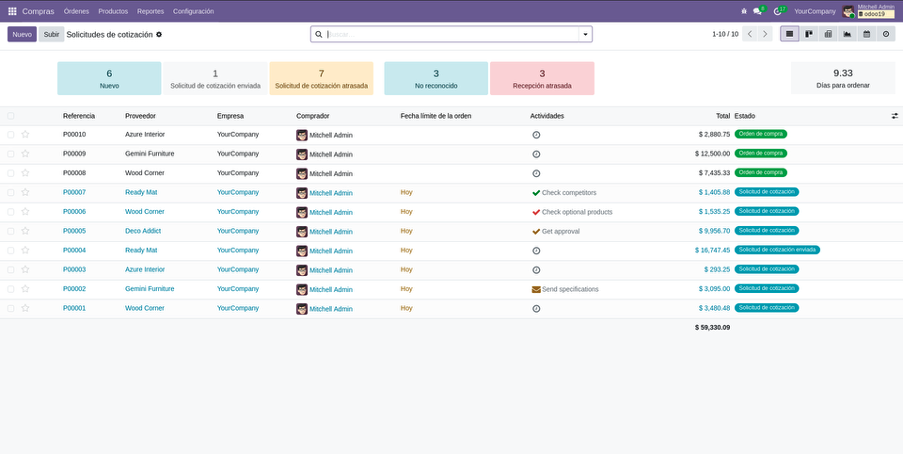The height and width of the screenshot is (454, 904).
Task: Open activity clock for P00010
Action: pyautogui.click(x=536, y=135)
